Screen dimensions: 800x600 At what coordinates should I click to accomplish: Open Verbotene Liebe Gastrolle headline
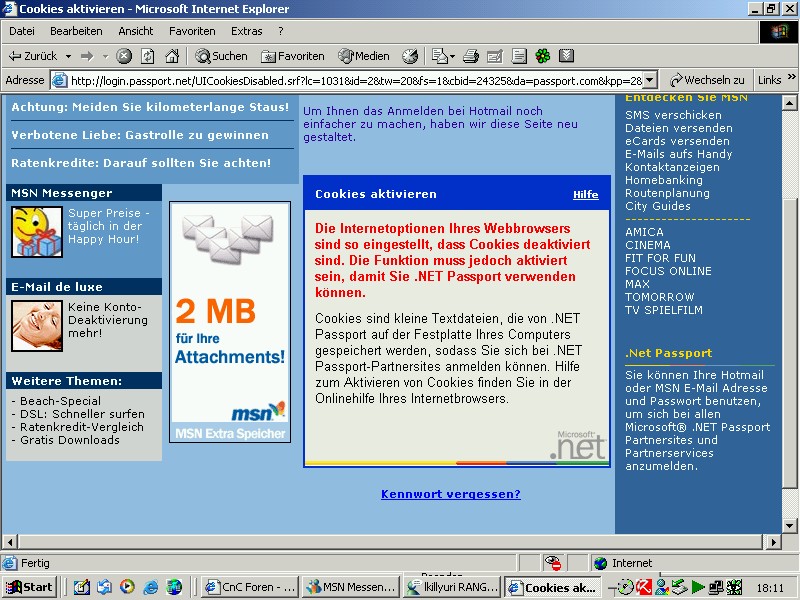140,135
